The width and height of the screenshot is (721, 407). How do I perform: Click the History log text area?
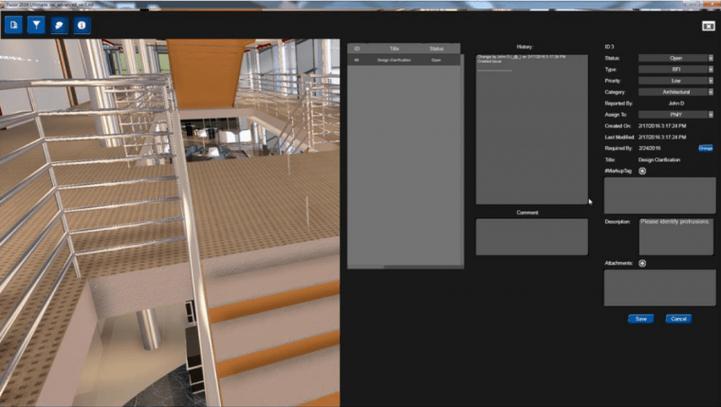point(532,130)
